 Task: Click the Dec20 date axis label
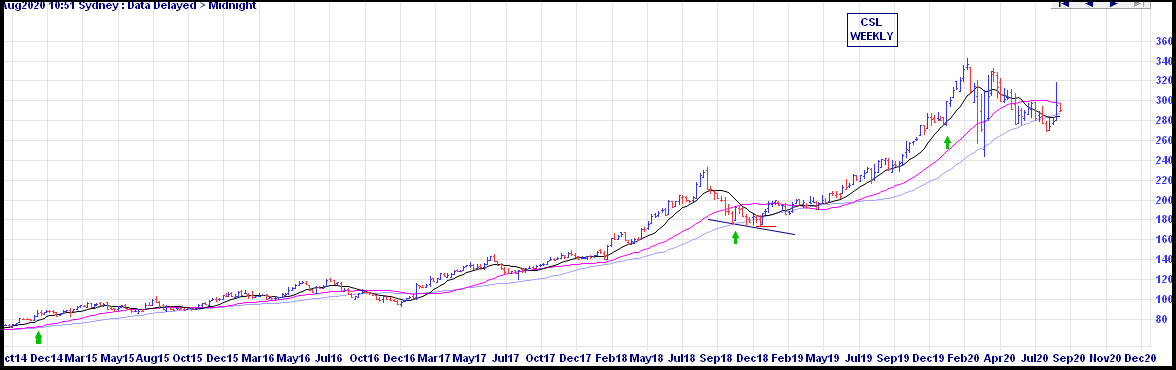point(1139,359)
